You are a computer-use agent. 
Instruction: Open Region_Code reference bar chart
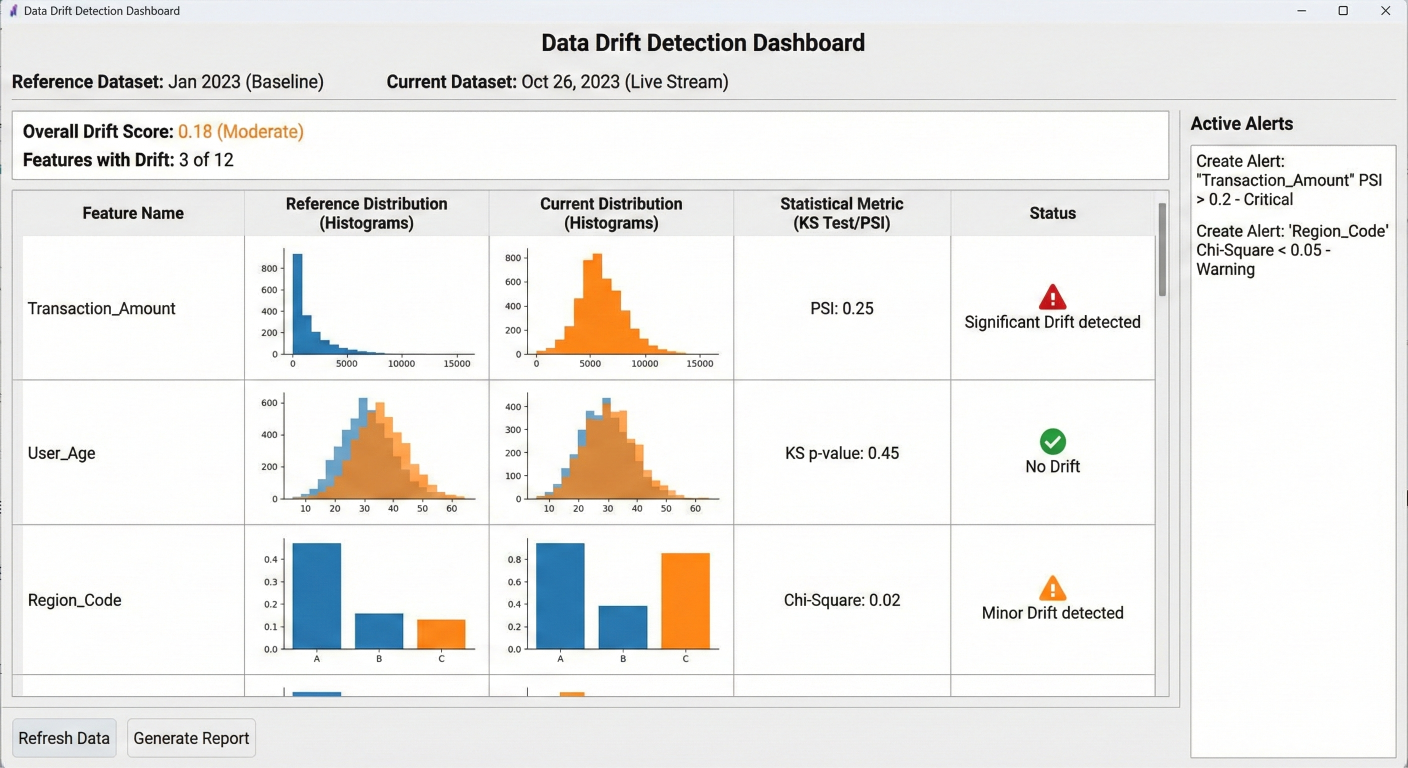[x=367, y=600]
